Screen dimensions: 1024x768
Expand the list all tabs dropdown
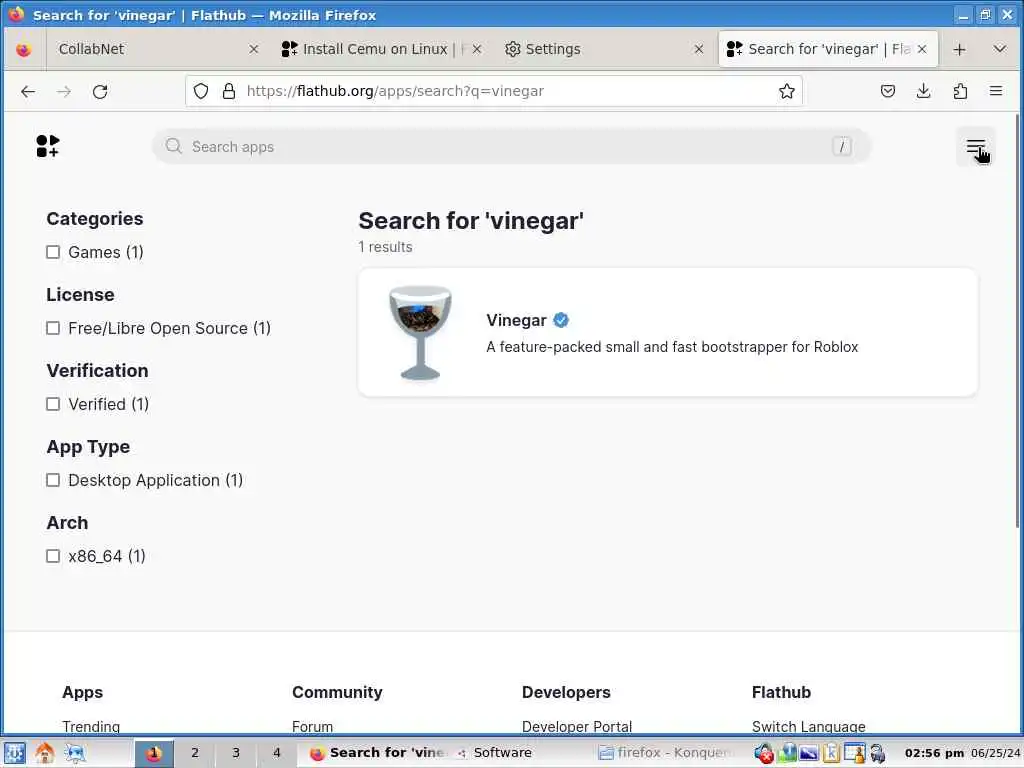pos(999,49)
